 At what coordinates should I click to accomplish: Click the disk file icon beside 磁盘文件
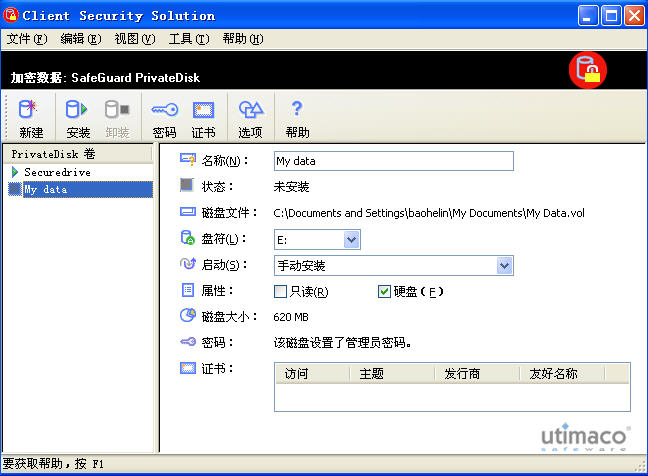pyautogui.click(x=188, y=212)
